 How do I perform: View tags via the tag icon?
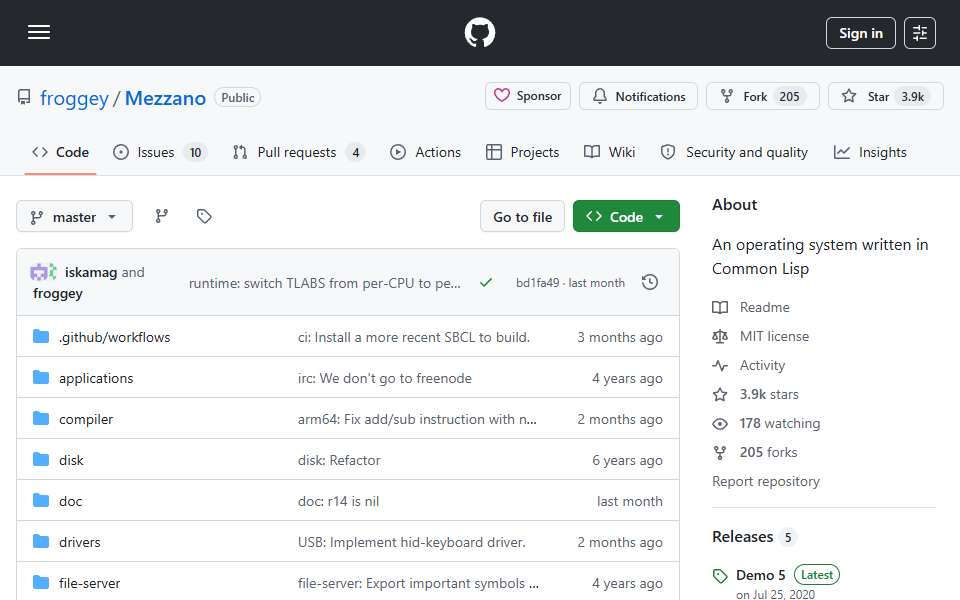pos(204,216)
